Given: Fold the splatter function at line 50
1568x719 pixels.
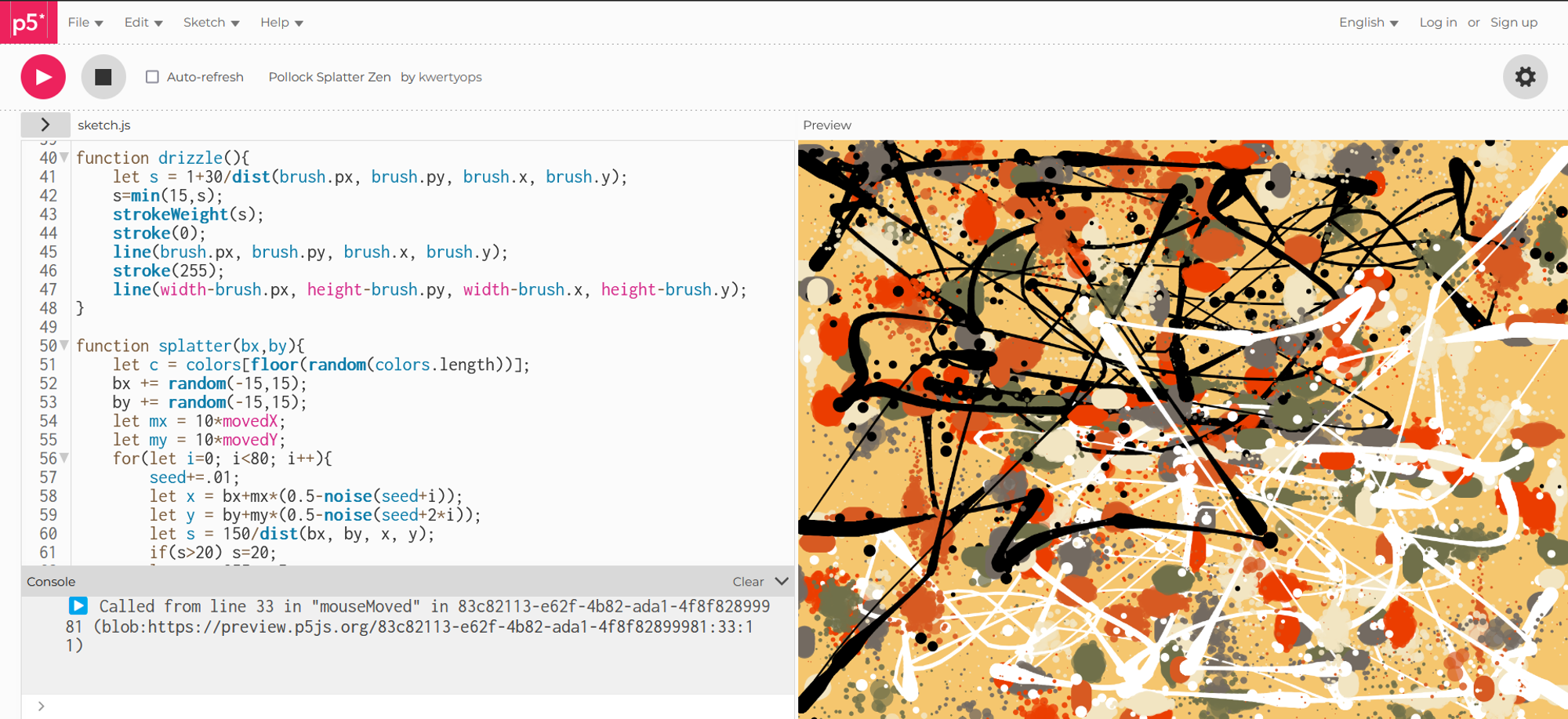Looking at the screenshot, I should (x=64, y=344).
